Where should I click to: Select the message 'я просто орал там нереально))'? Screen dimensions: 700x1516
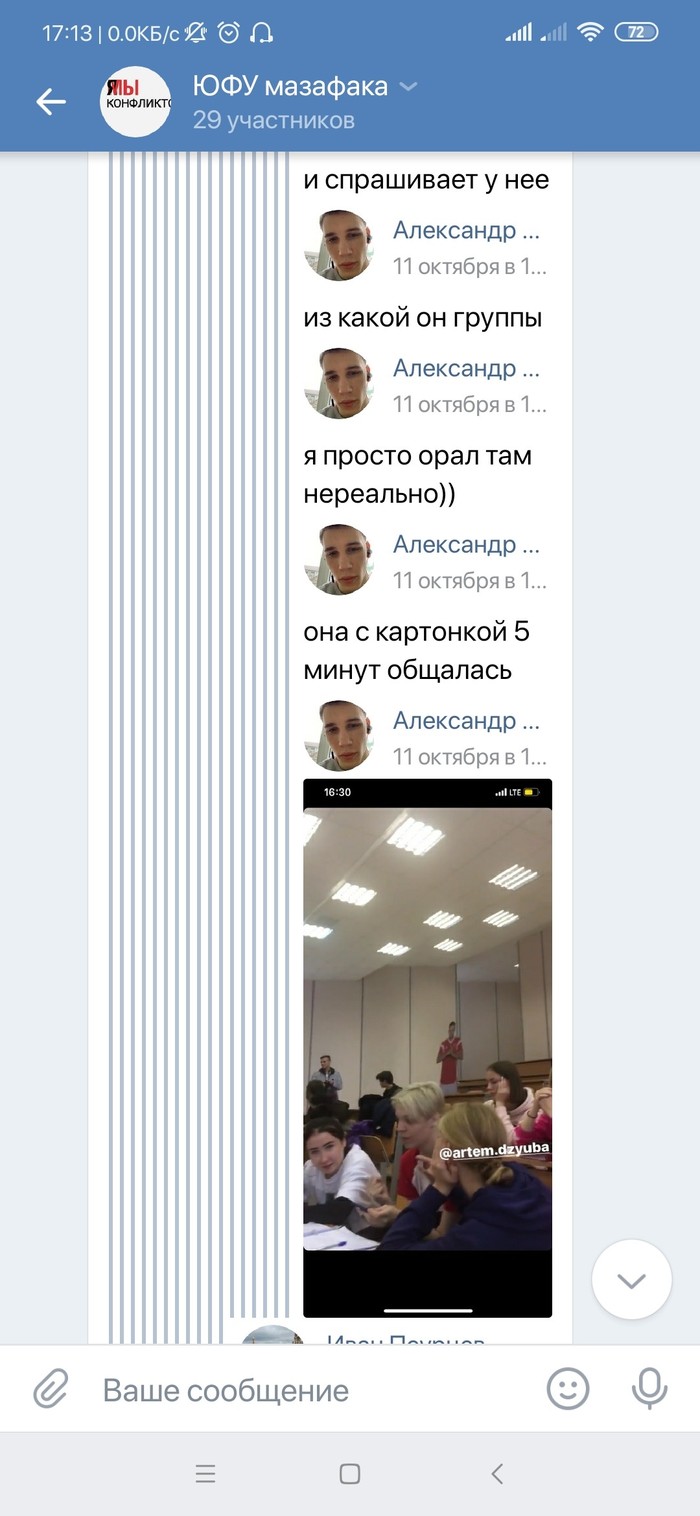pyautogui.click(x=418, y=474)
